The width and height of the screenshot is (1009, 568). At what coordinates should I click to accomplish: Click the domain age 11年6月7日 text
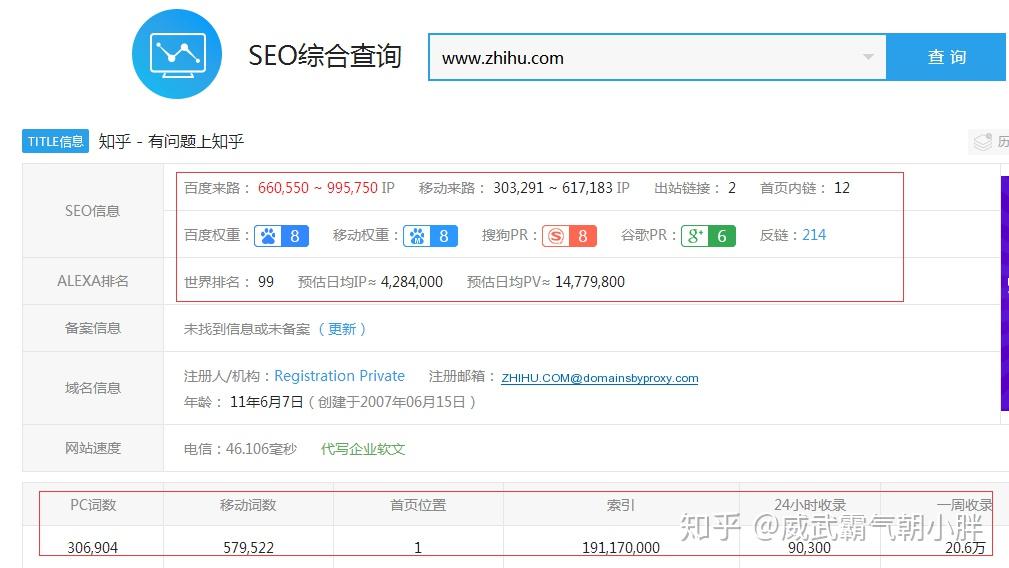(x=266, y=402)
